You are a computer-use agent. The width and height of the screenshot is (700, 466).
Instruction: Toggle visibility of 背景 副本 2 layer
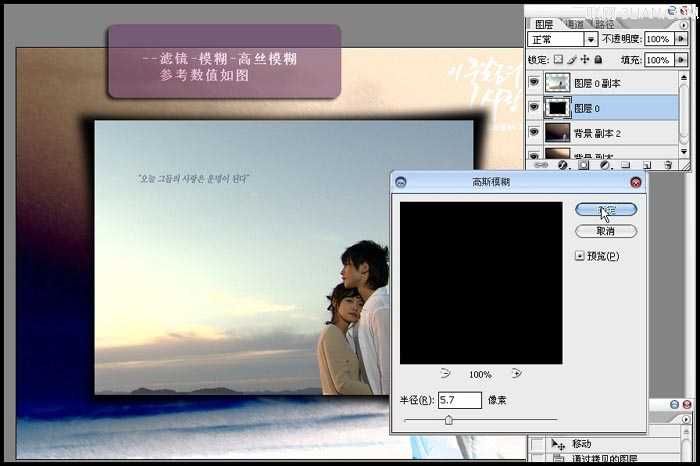click(x=534, y=131)
